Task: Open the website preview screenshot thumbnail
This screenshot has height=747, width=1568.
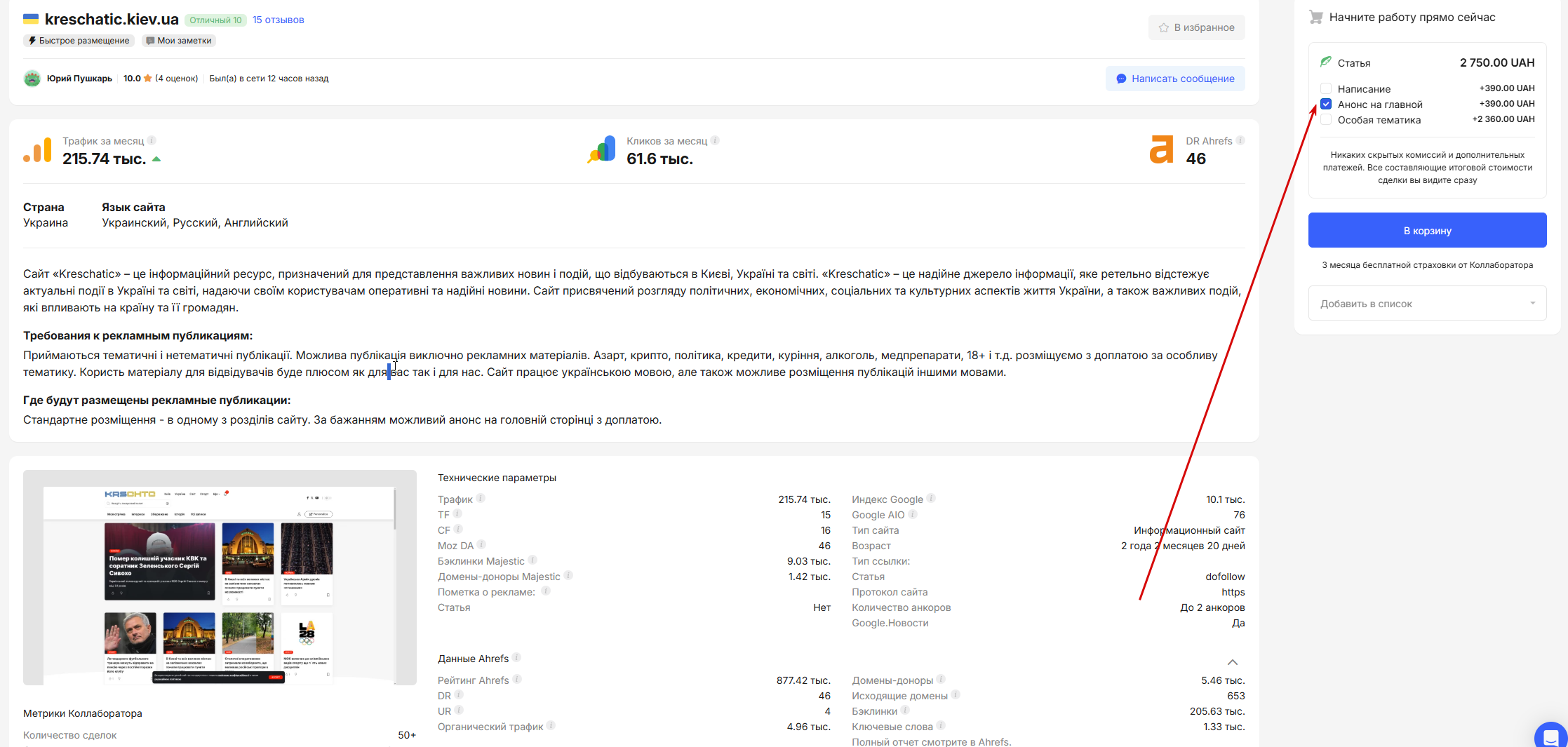Action: (220, 577)
